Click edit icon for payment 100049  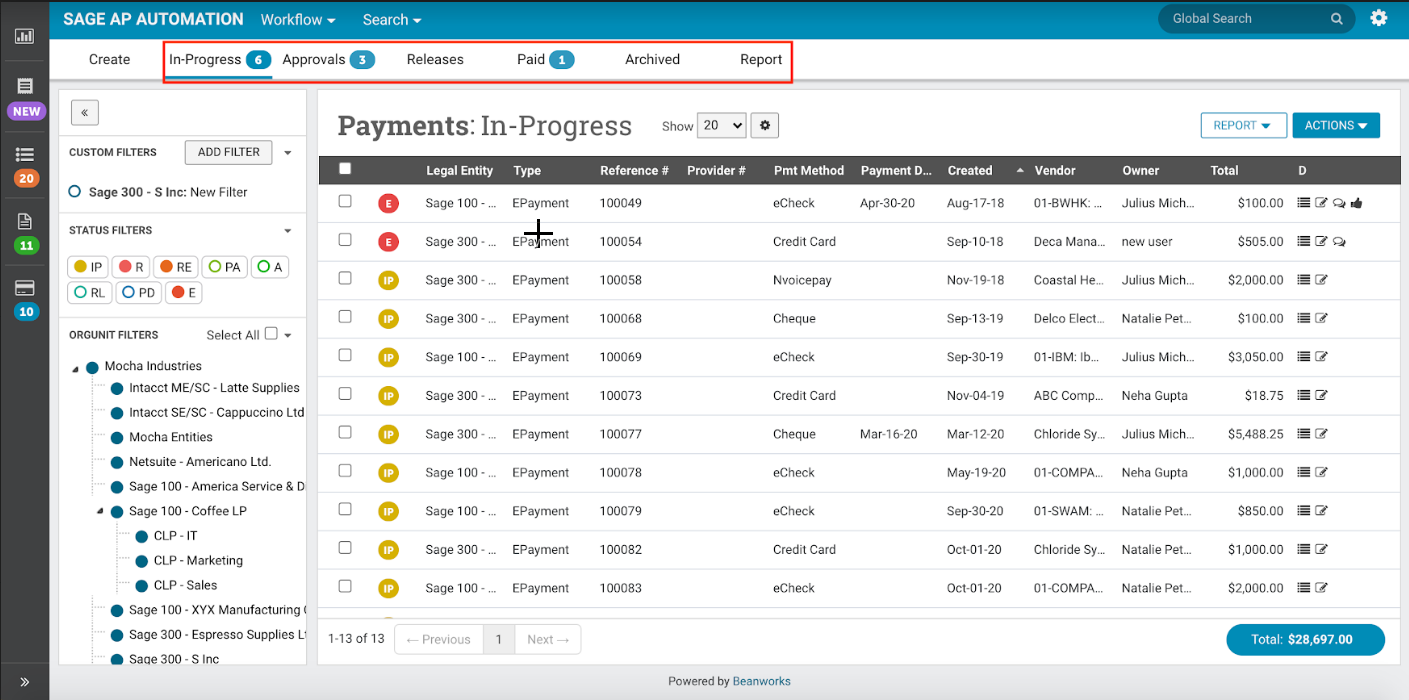tap(1321, 203)
